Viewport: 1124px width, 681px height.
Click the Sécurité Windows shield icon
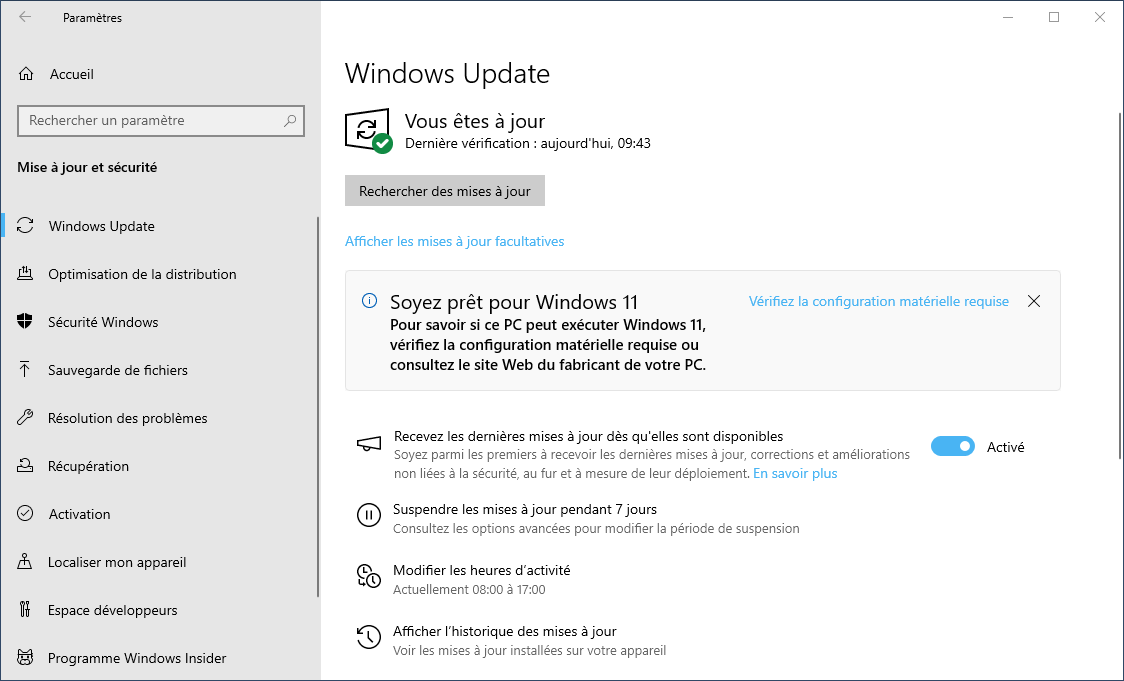[x=25, y=322]
